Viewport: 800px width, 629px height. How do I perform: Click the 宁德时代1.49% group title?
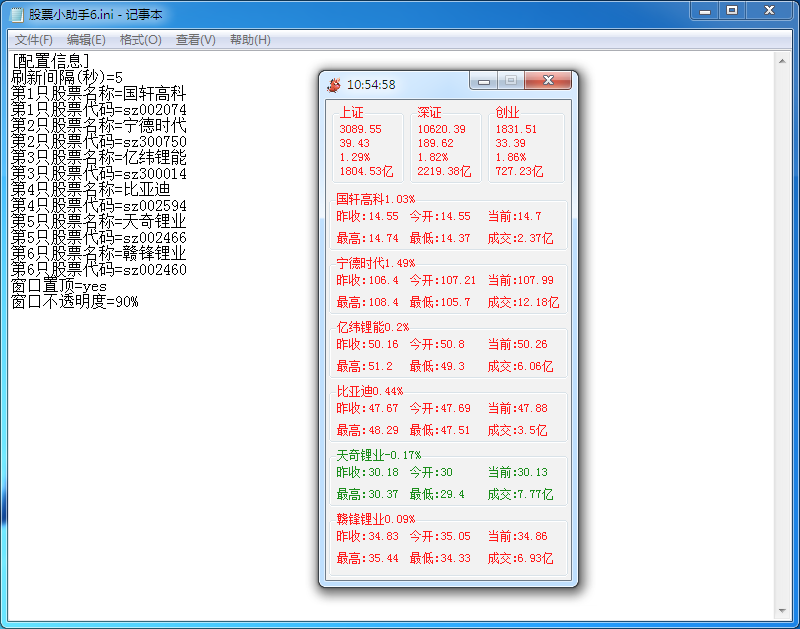376,263
